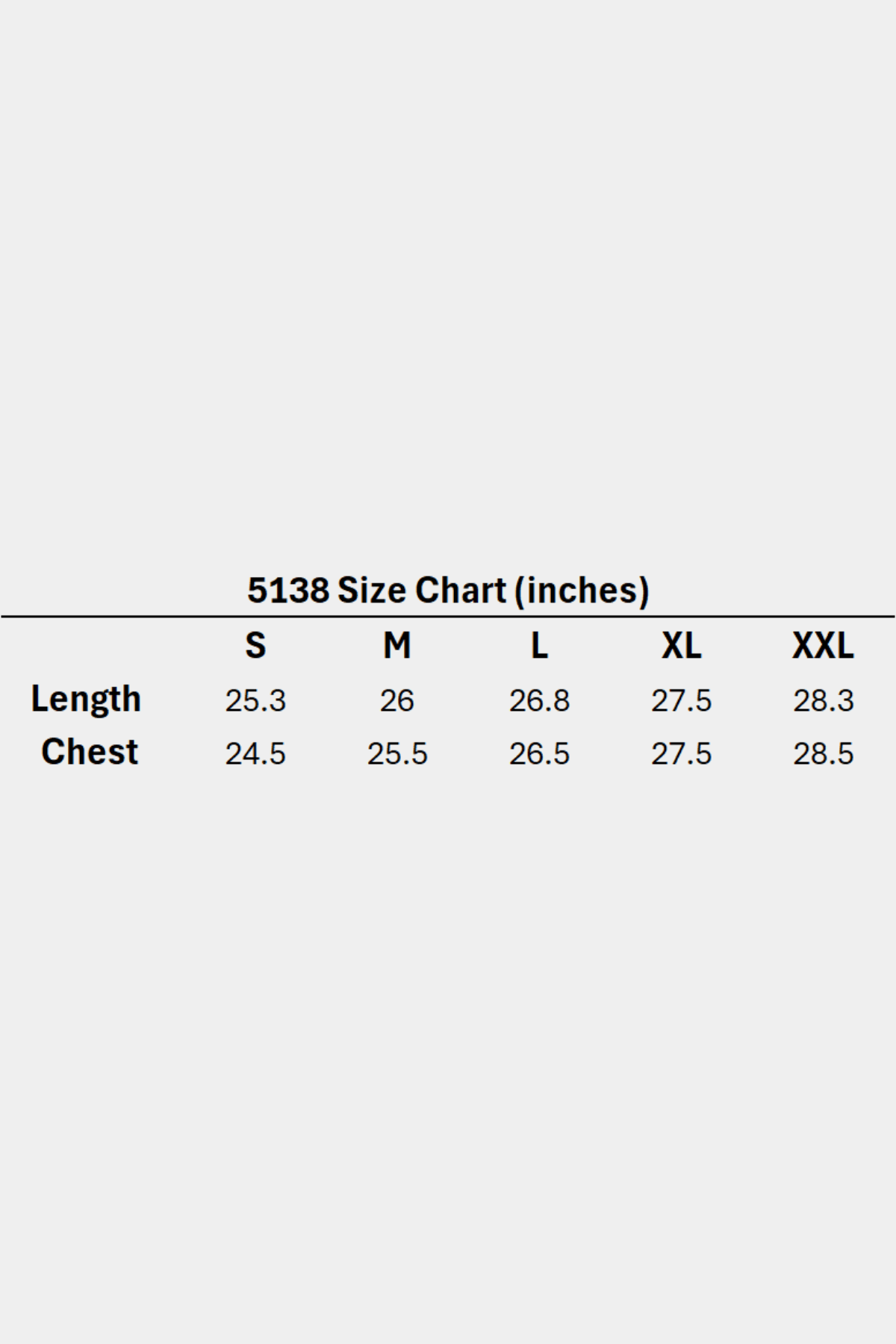Click the 26 length value for M
This screenshot has height=1344, width=896.
pos(397,701)
